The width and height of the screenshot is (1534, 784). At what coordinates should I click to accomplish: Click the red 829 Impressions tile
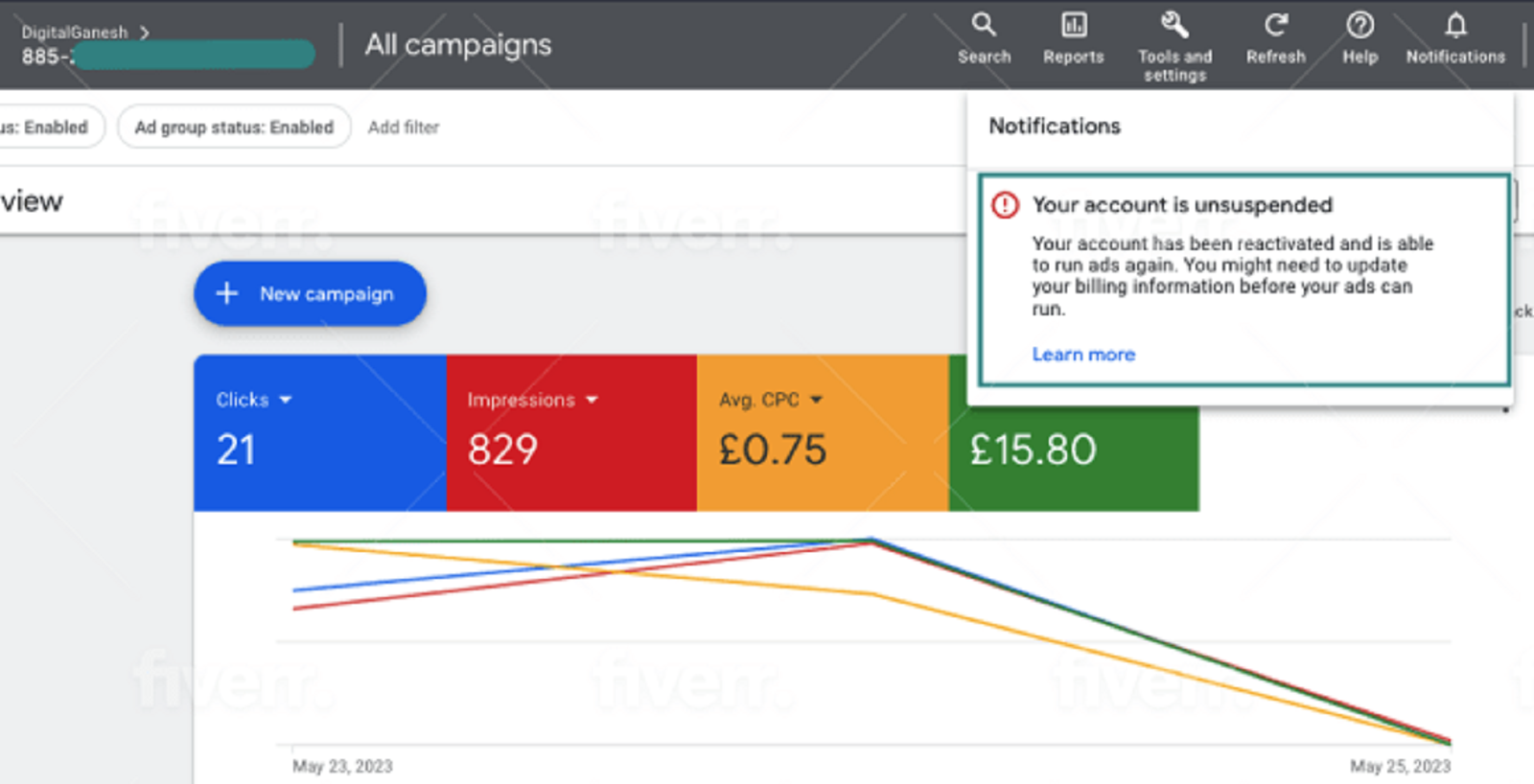point(571,450)
